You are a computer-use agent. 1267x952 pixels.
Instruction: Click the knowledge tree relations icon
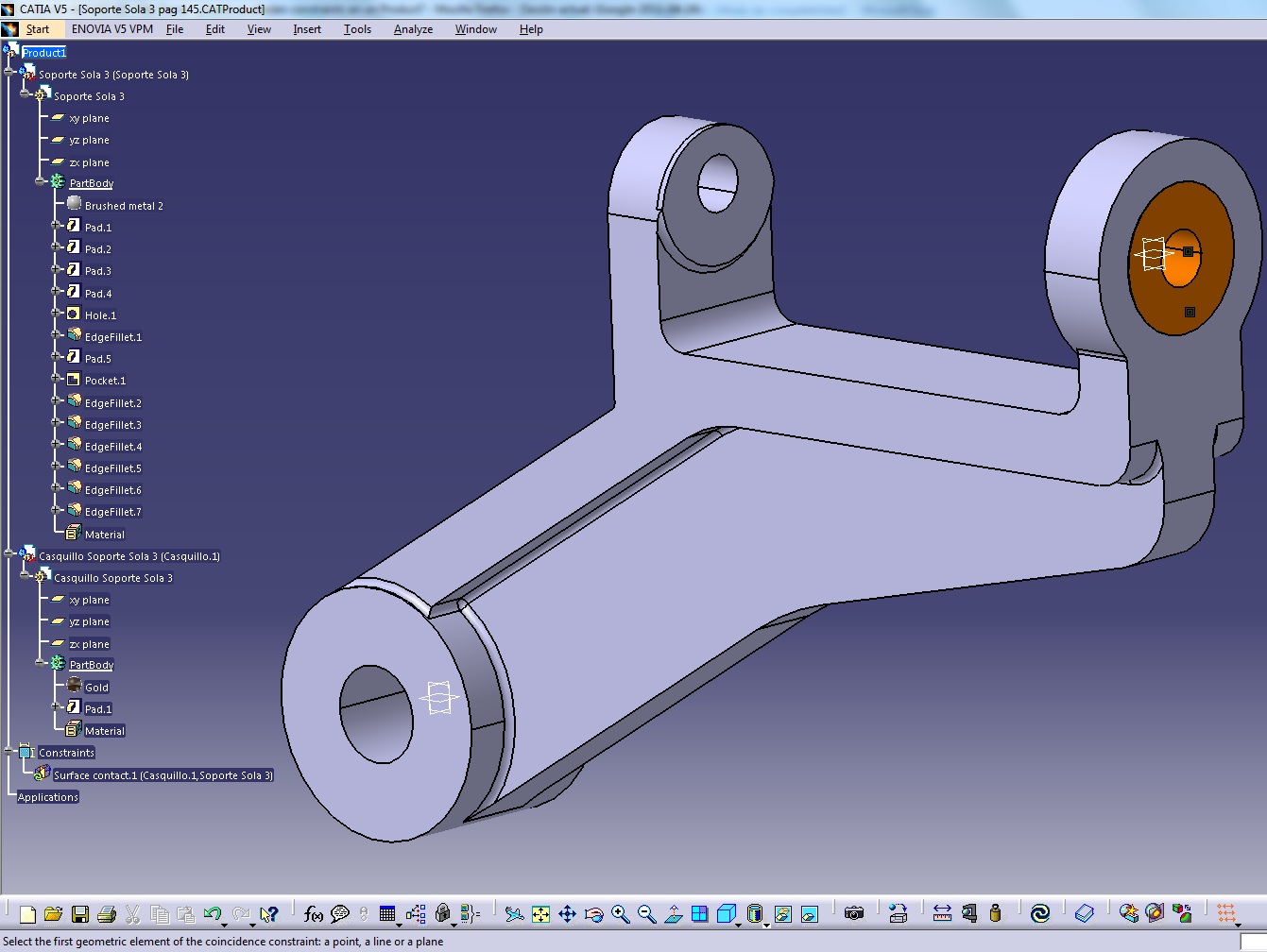pyautogui.click(x=416, y=913)
